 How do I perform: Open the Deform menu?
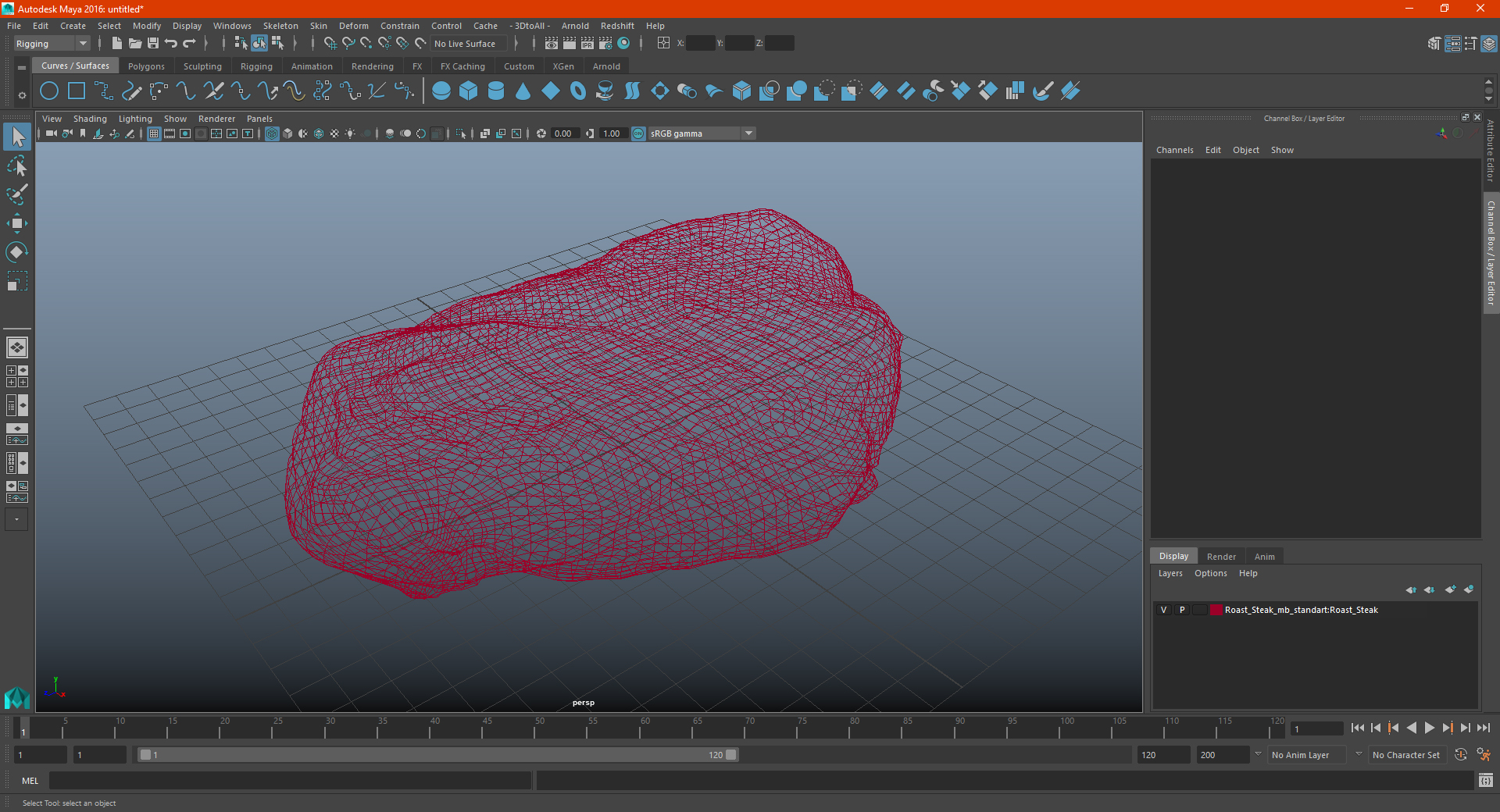(354, 26)
